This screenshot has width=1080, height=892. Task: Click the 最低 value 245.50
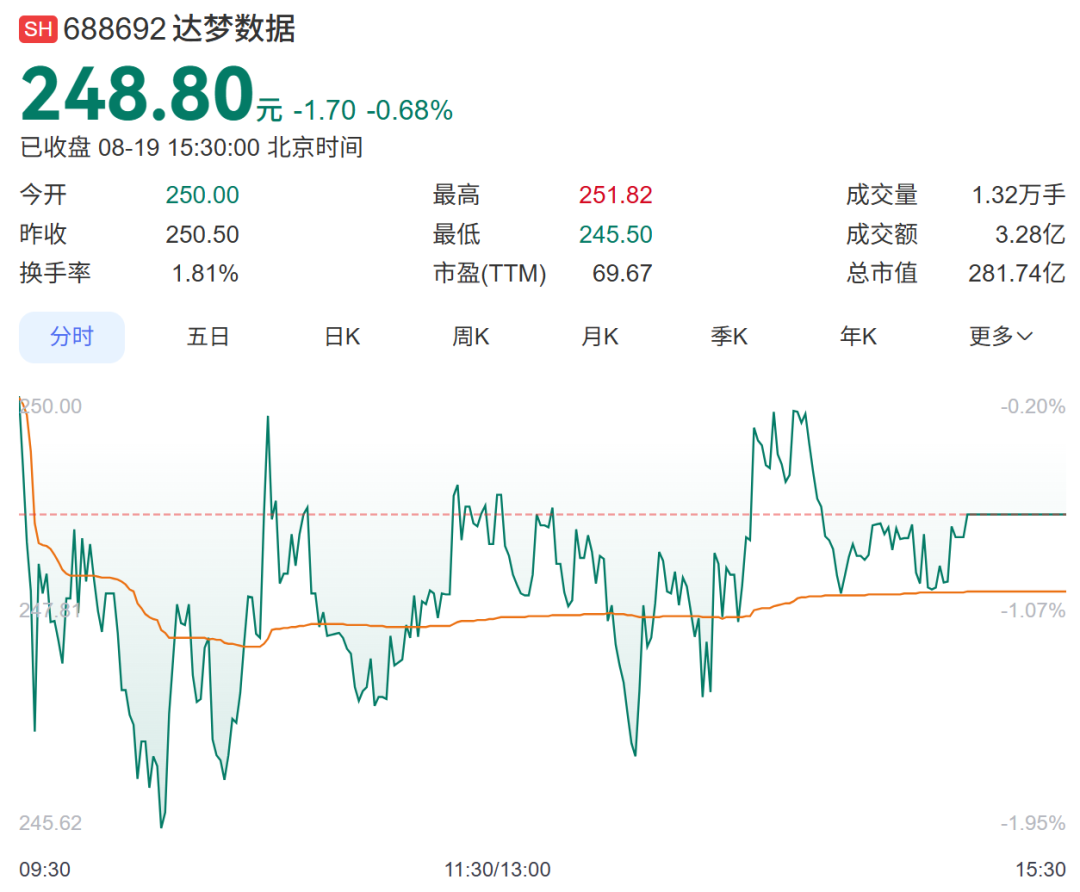click(615, 235)
